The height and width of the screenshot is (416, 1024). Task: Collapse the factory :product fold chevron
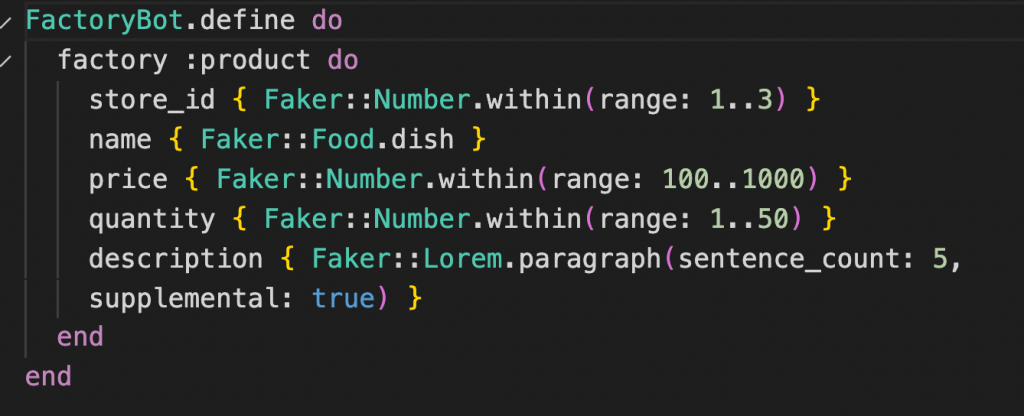[5, 62]
